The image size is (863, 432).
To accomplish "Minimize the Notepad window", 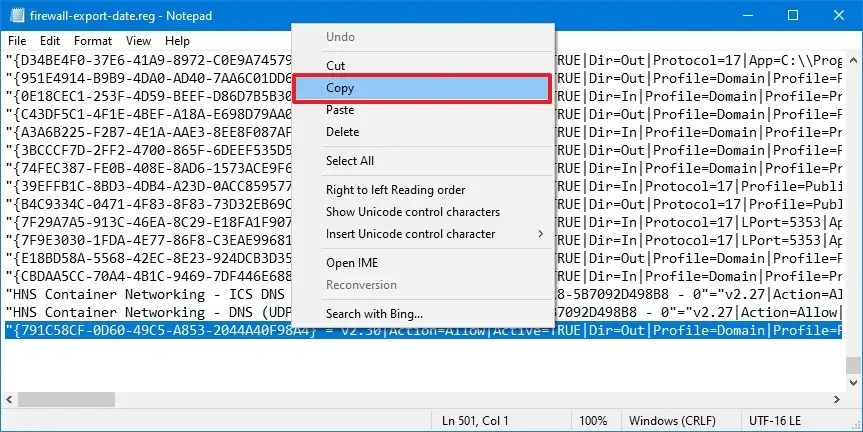I will [x=747, y=15].
